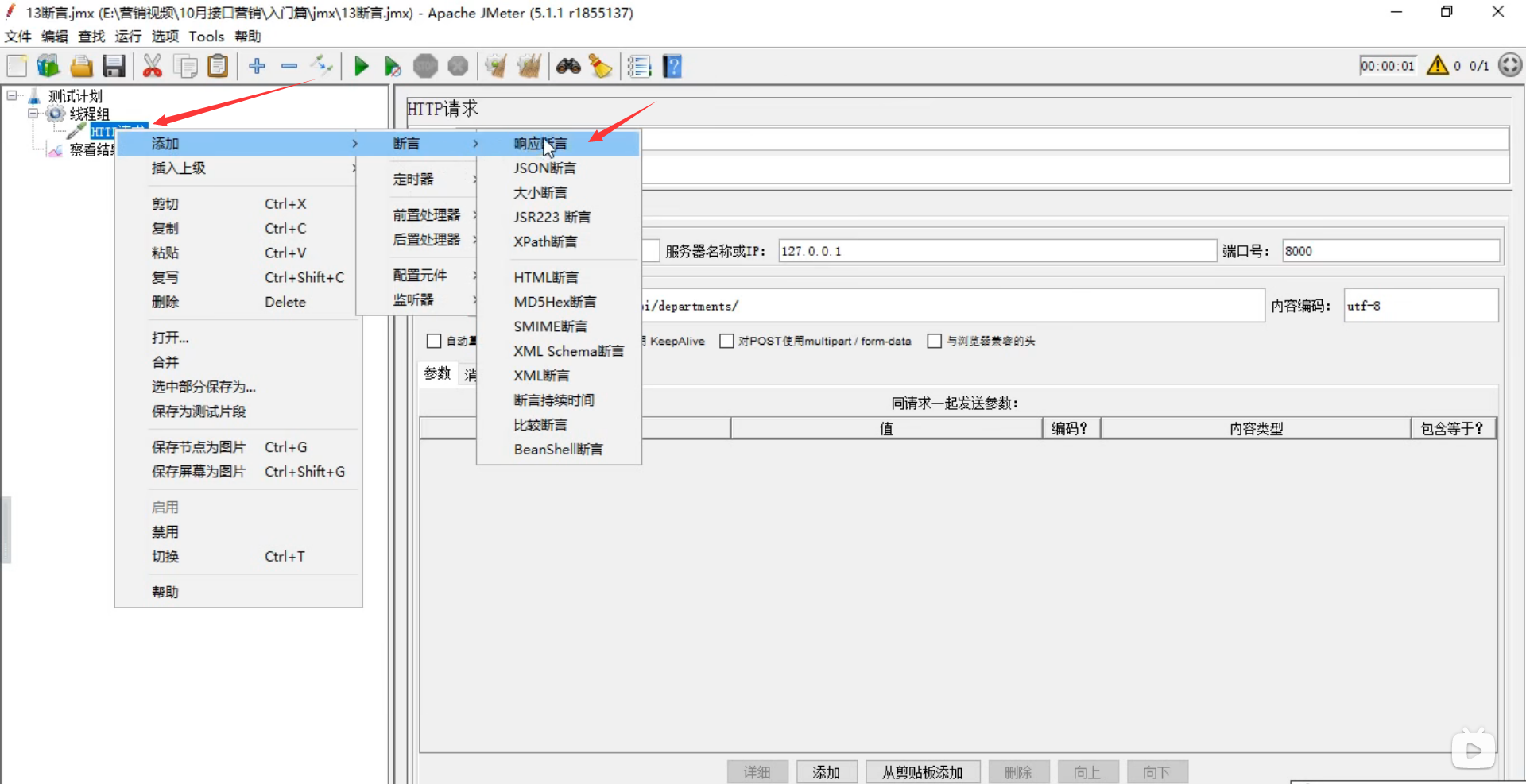Click the 删除 button below the table
Image resolution: width=1526 pixels, height=784 pixels.
coord(1018,772)
